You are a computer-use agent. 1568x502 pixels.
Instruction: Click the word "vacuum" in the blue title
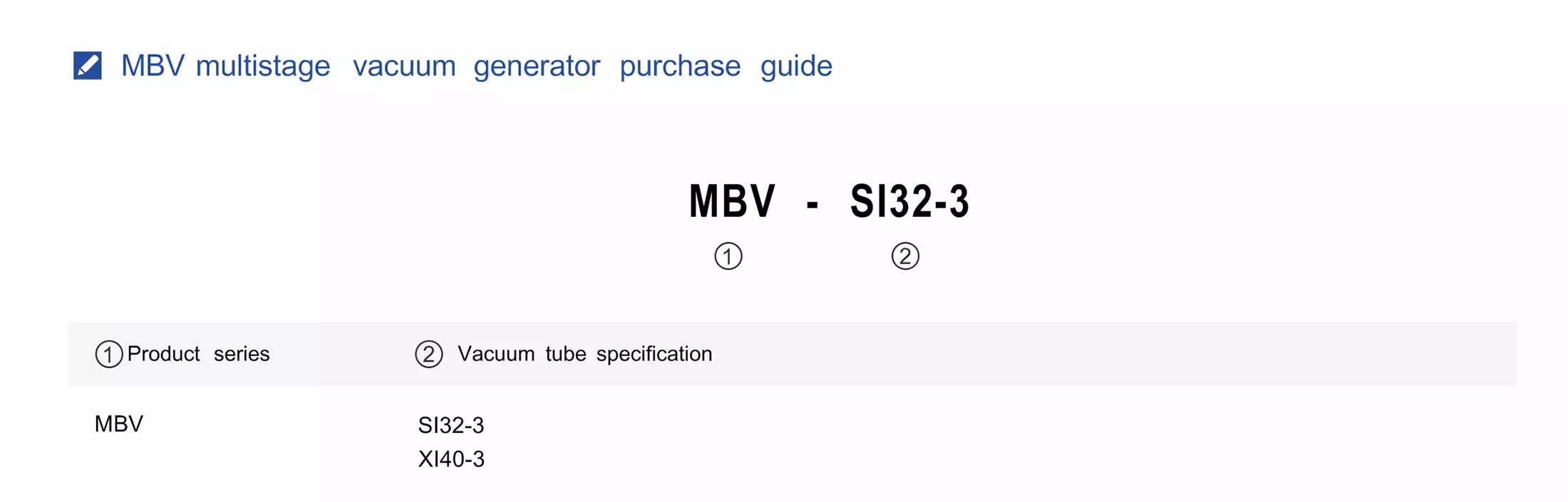[404, 66]
